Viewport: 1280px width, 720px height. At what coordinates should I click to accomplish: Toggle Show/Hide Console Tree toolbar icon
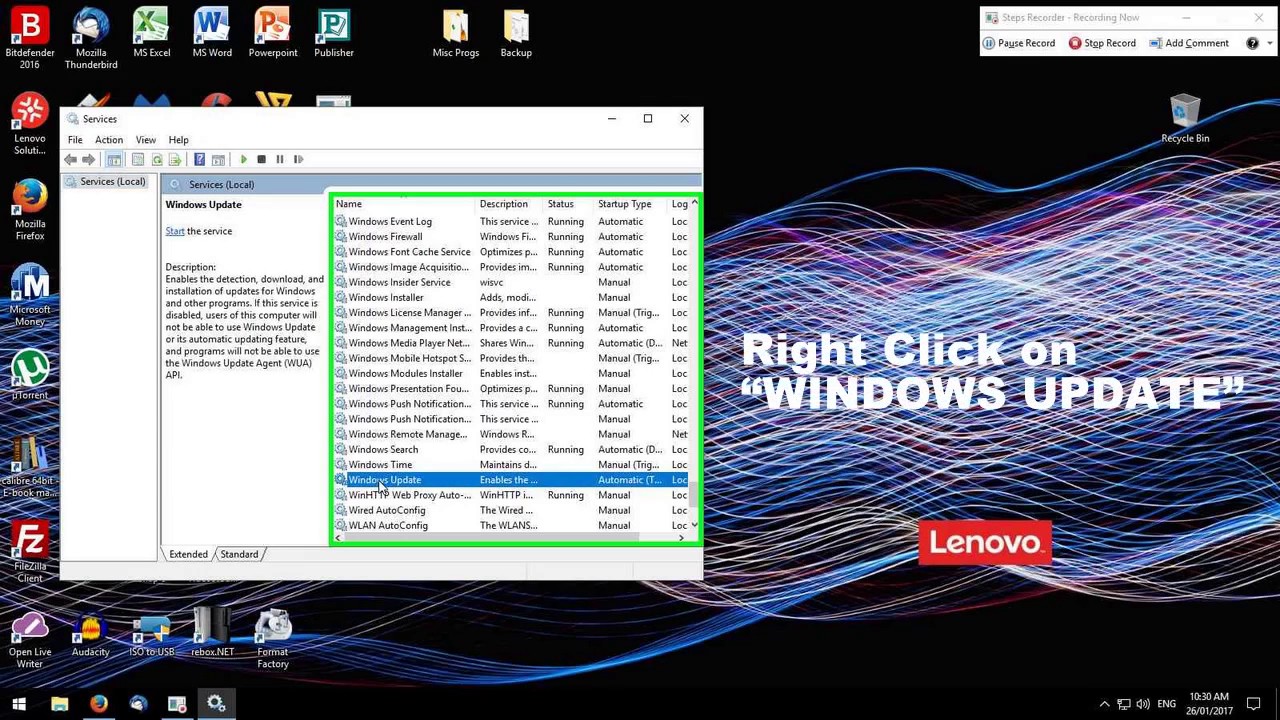point(114,159)
